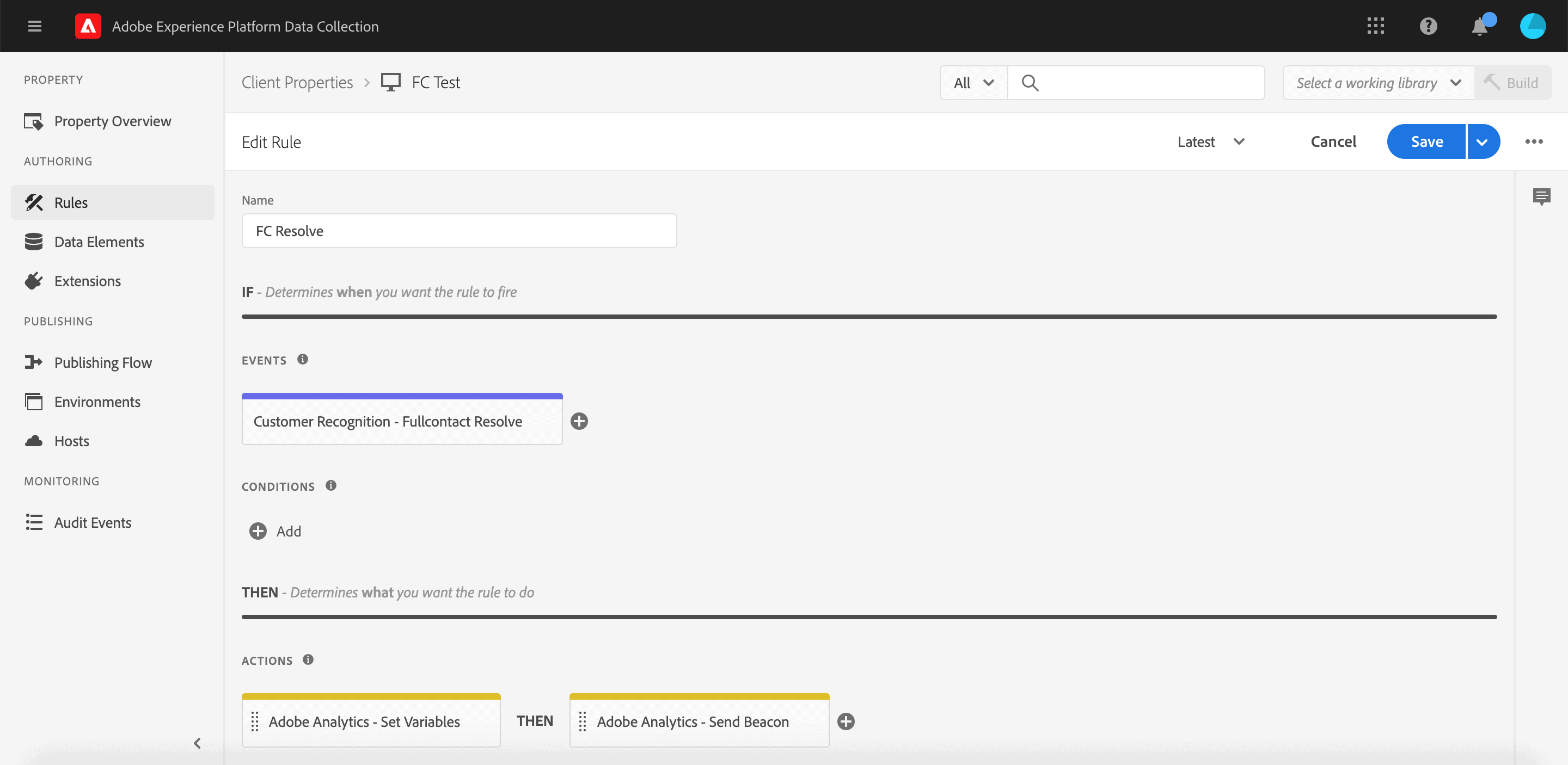Navigate to Client Properties breadcrumb
Screen dimensions: 1568x765
tap(297, 83)
